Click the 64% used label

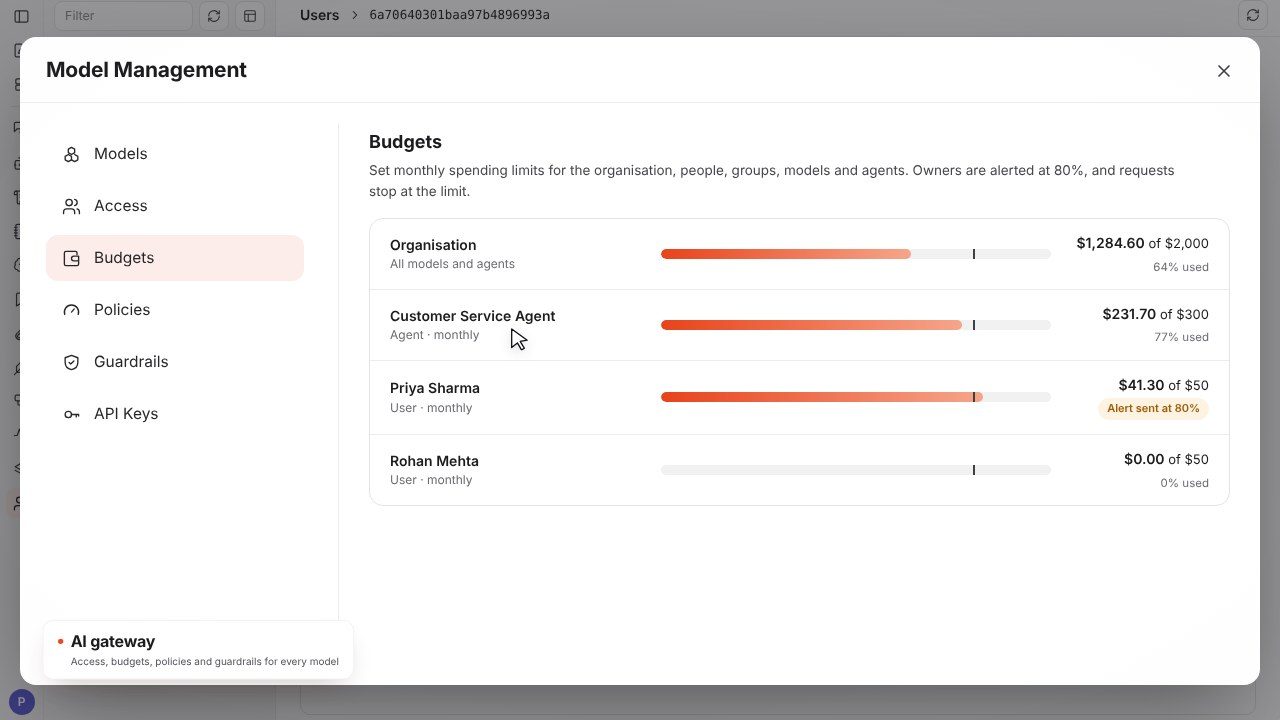[1180, 267]
